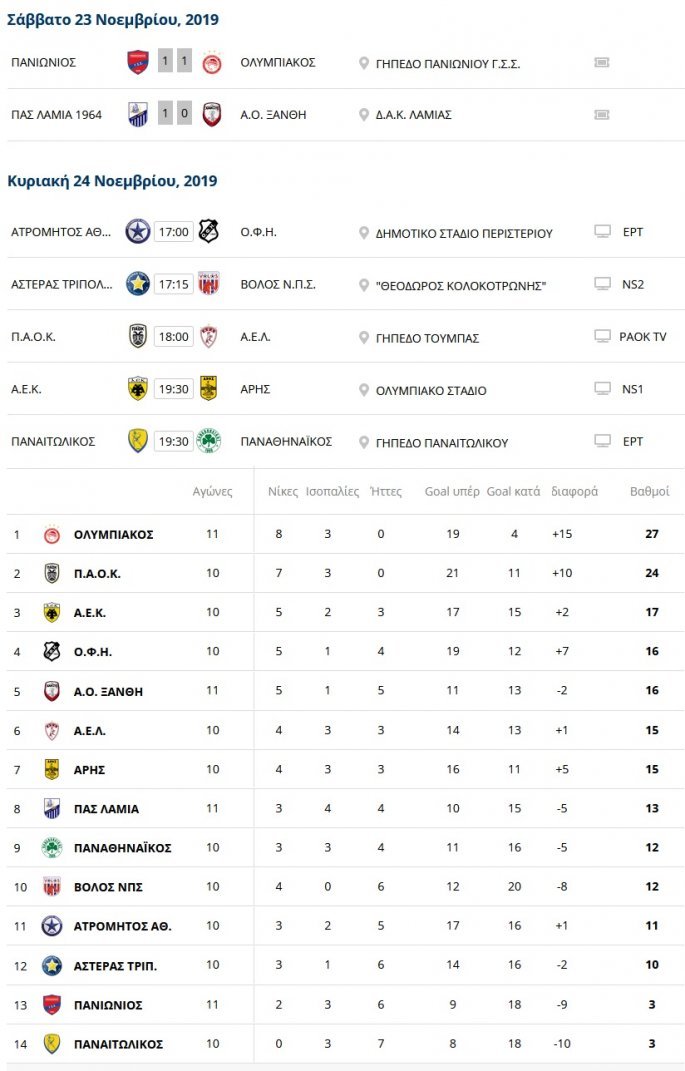Click the location pin beside ΟΛΥΜΠΙΑΚΟ ΣΤΑΔΙΟ

(x=365, y=389)
